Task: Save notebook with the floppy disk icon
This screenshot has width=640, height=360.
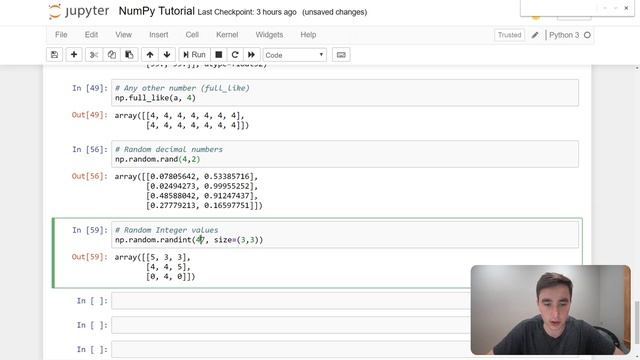Action: pyautogui.click(x=54, y=55)
